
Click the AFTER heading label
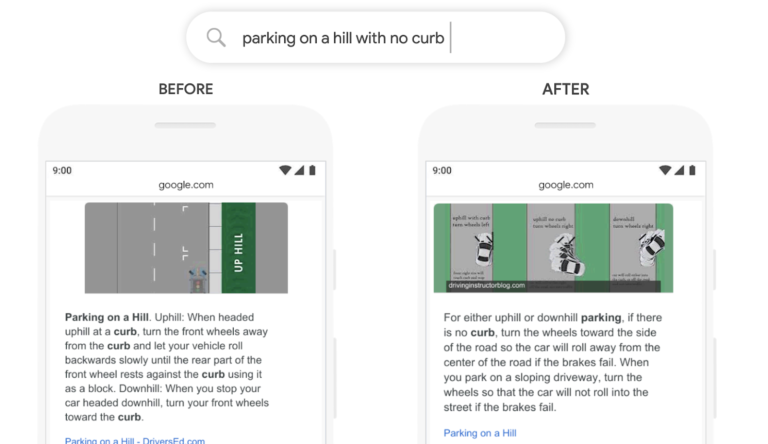pos(566,89)
